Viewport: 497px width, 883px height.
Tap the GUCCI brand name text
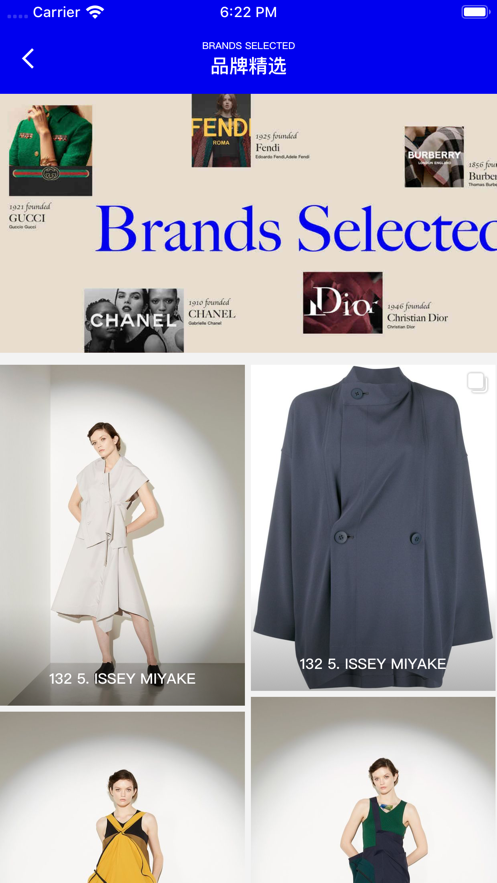[x=26, y=218]
